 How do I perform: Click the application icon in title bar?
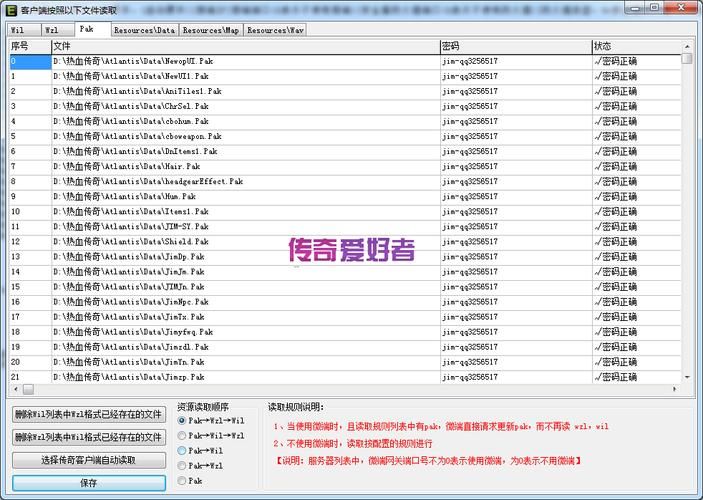coord(11,10)
